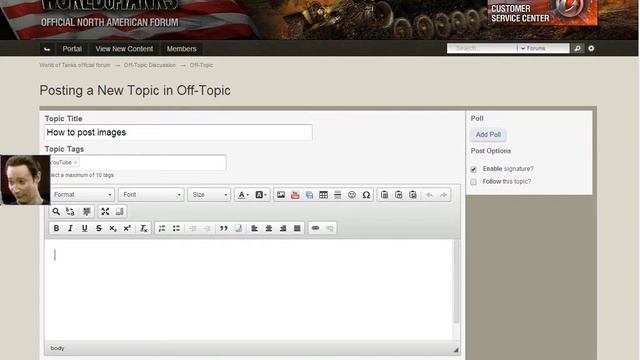The height and width of the screenshot is (360, 640).
Task: Click the show blocks icon
Action: (120, 211)
